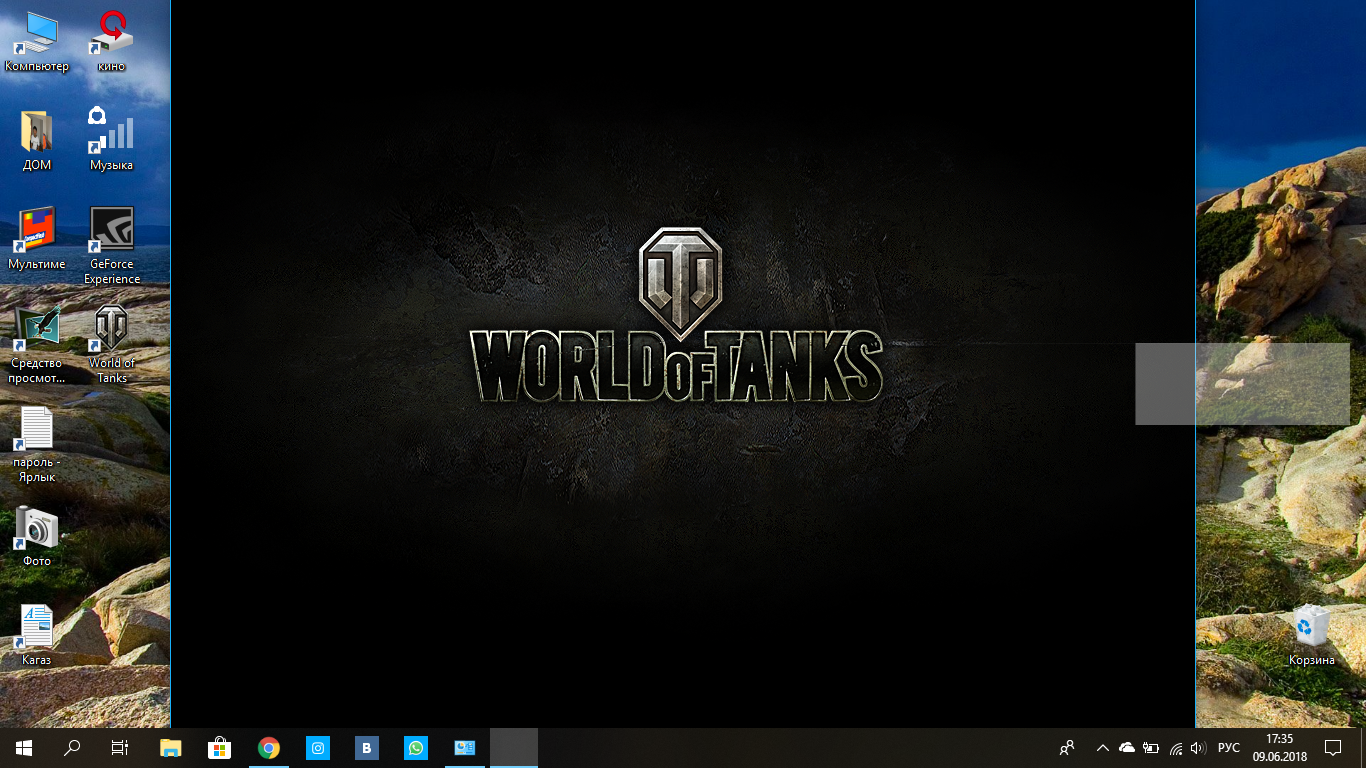1366x768 pixels.
Task: Open the Instagram taskbar app
Action: click(318, 747)
